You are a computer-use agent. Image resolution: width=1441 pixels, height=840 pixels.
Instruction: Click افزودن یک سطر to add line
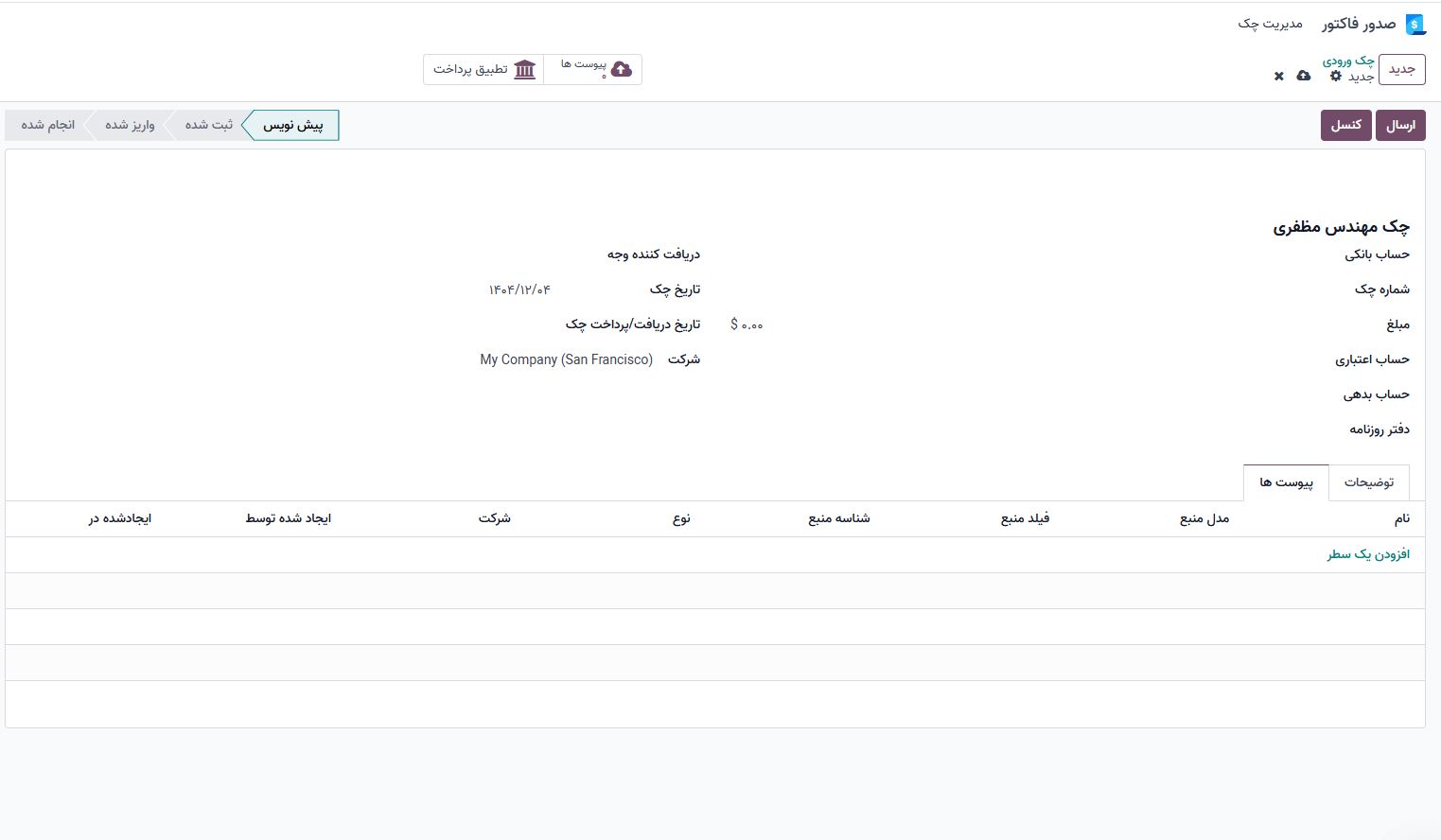click(1368, 554)
